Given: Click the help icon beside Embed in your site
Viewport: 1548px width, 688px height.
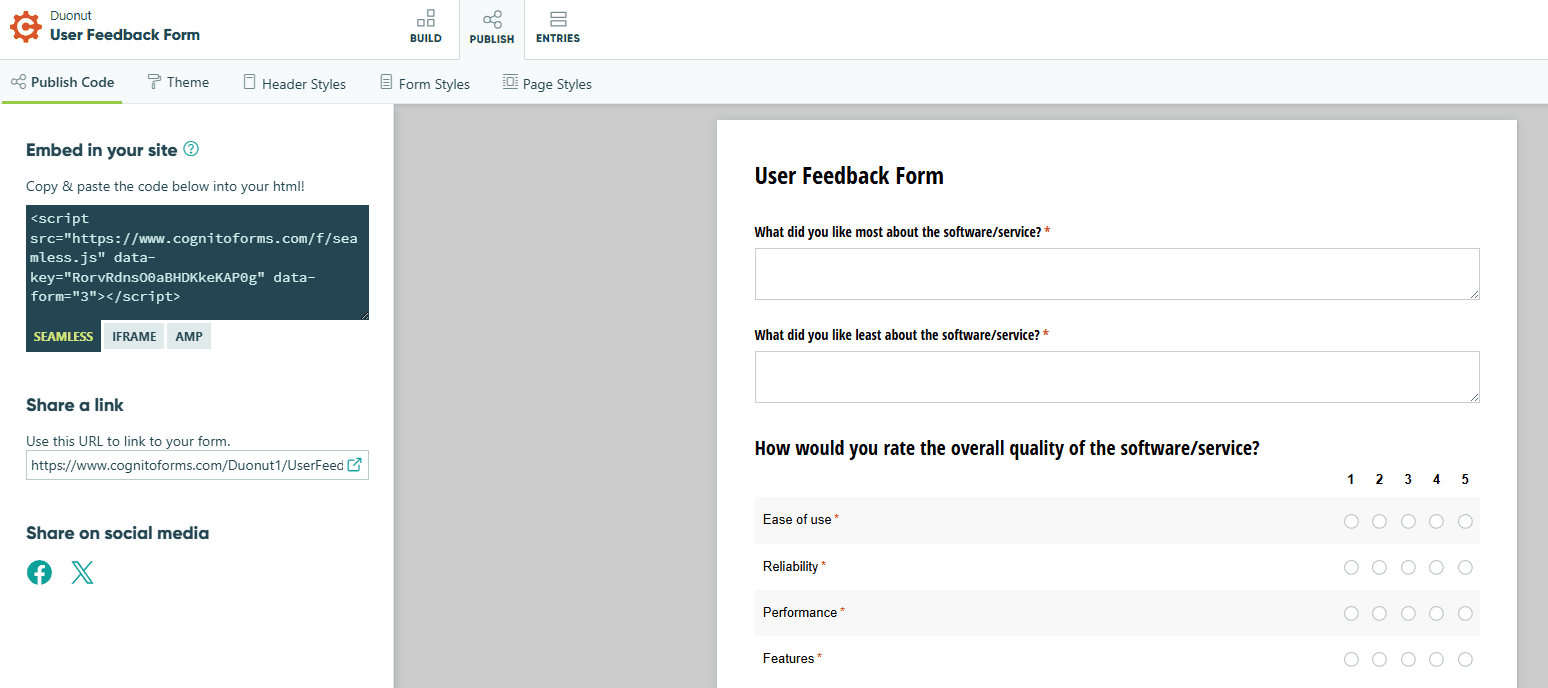Looking at the screenshot, I should point(191,149).
